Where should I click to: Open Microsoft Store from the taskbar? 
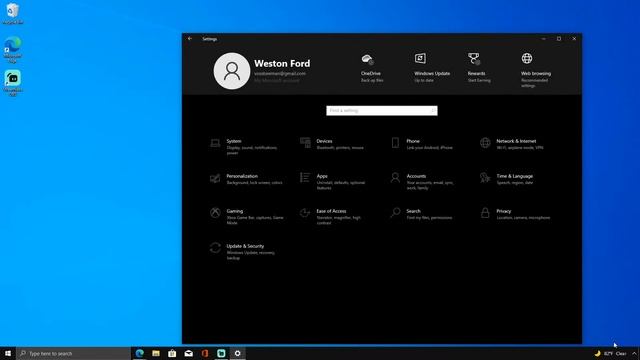click(172, 353)
